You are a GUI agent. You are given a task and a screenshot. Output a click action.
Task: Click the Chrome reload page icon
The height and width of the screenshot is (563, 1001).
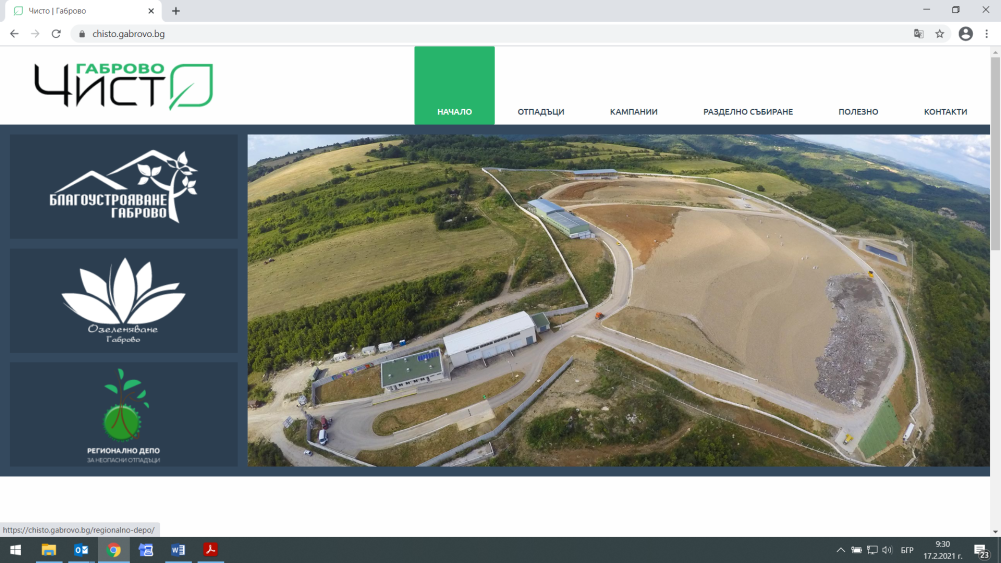tap(56, 33)
